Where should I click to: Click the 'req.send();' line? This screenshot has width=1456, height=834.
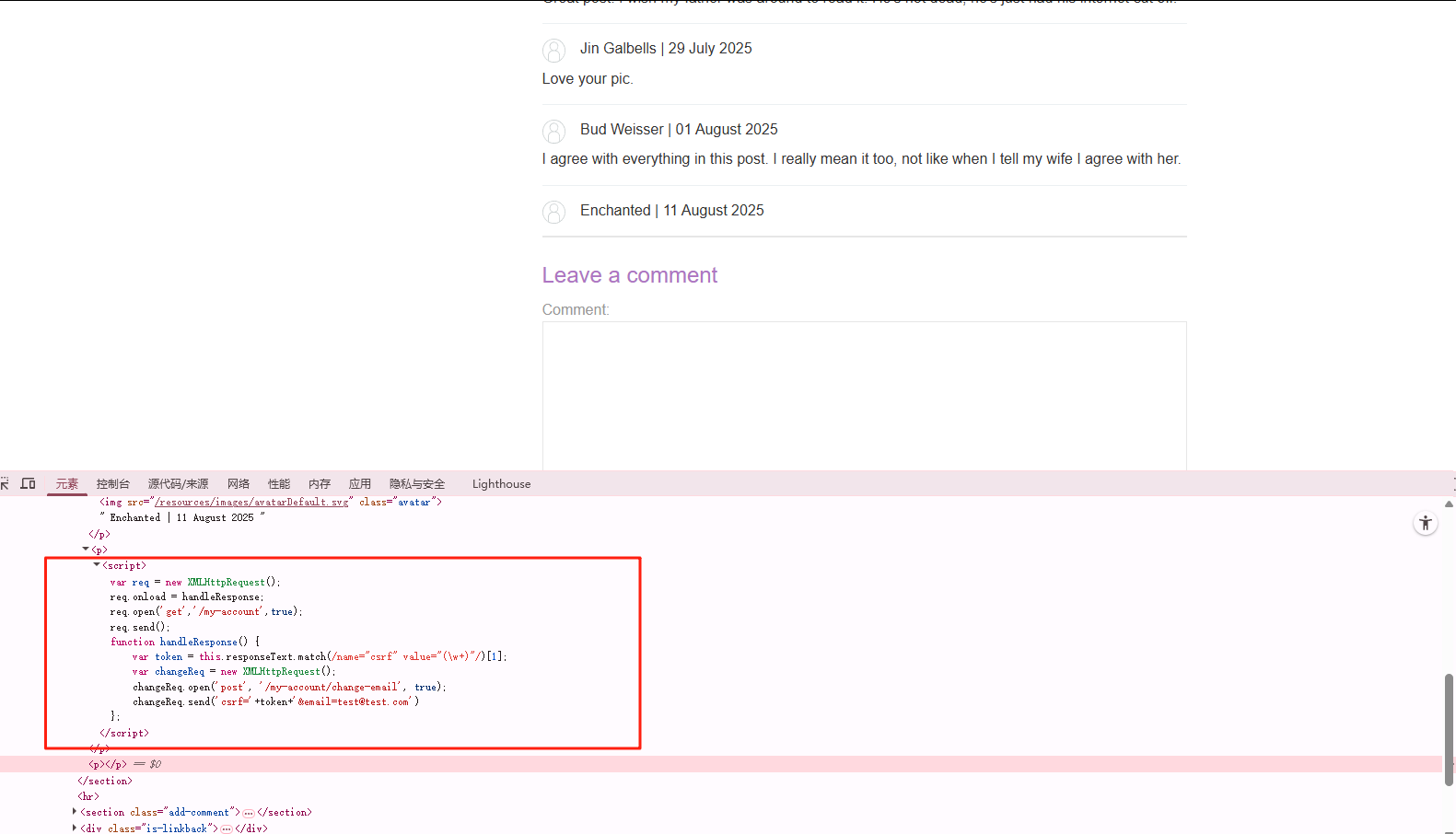point(140,627)
